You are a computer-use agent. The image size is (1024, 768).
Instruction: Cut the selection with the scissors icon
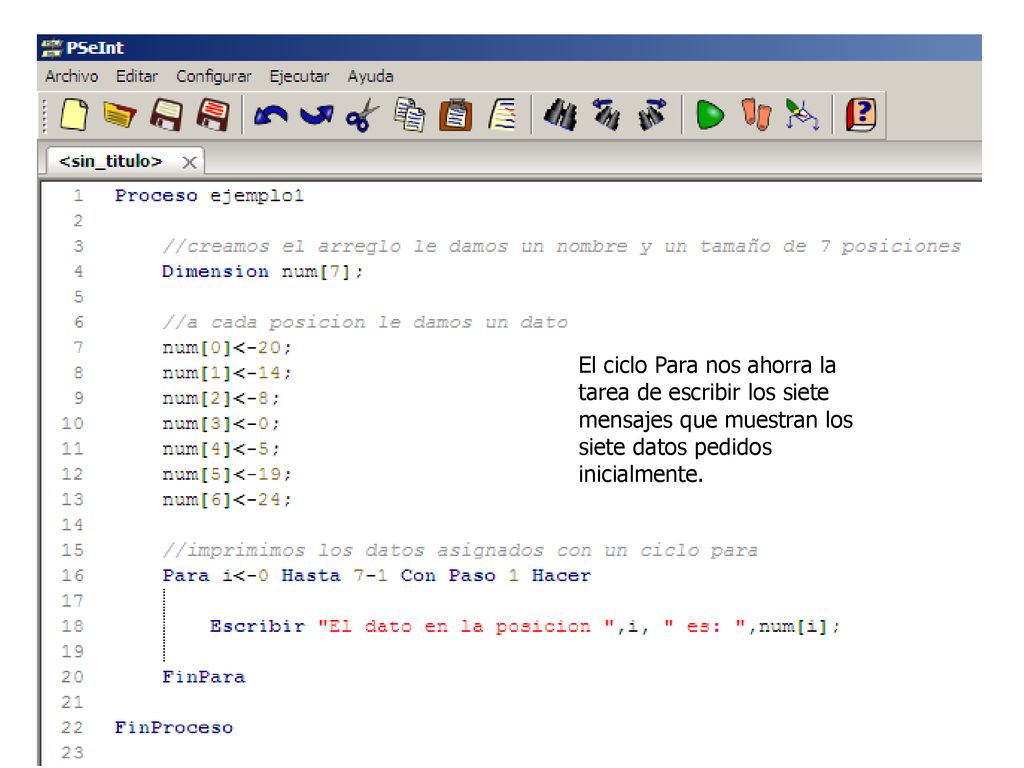click(362, 116)
